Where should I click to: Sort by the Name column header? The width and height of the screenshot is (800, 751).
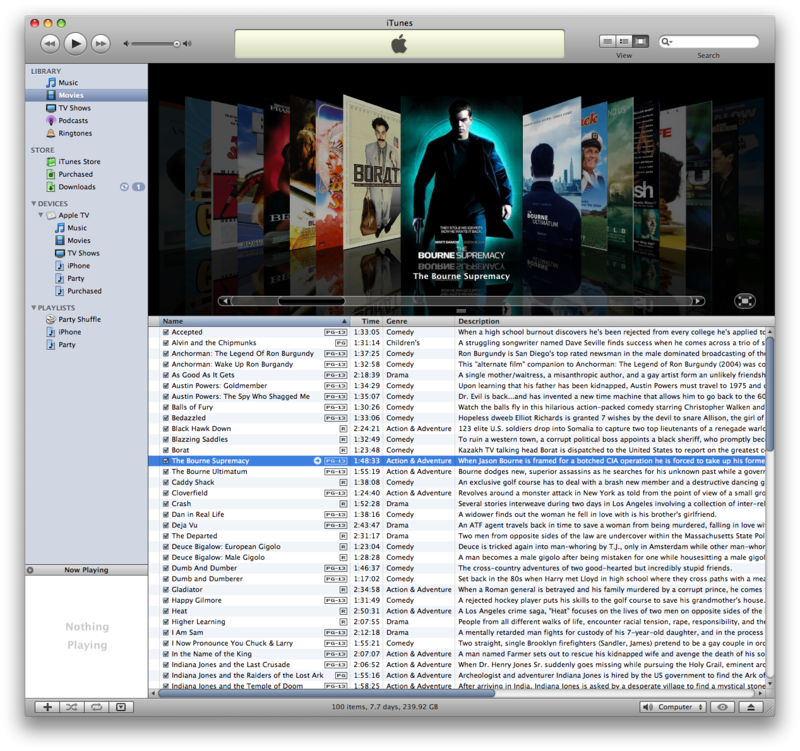pyautogui.click(x=254, y=321)
